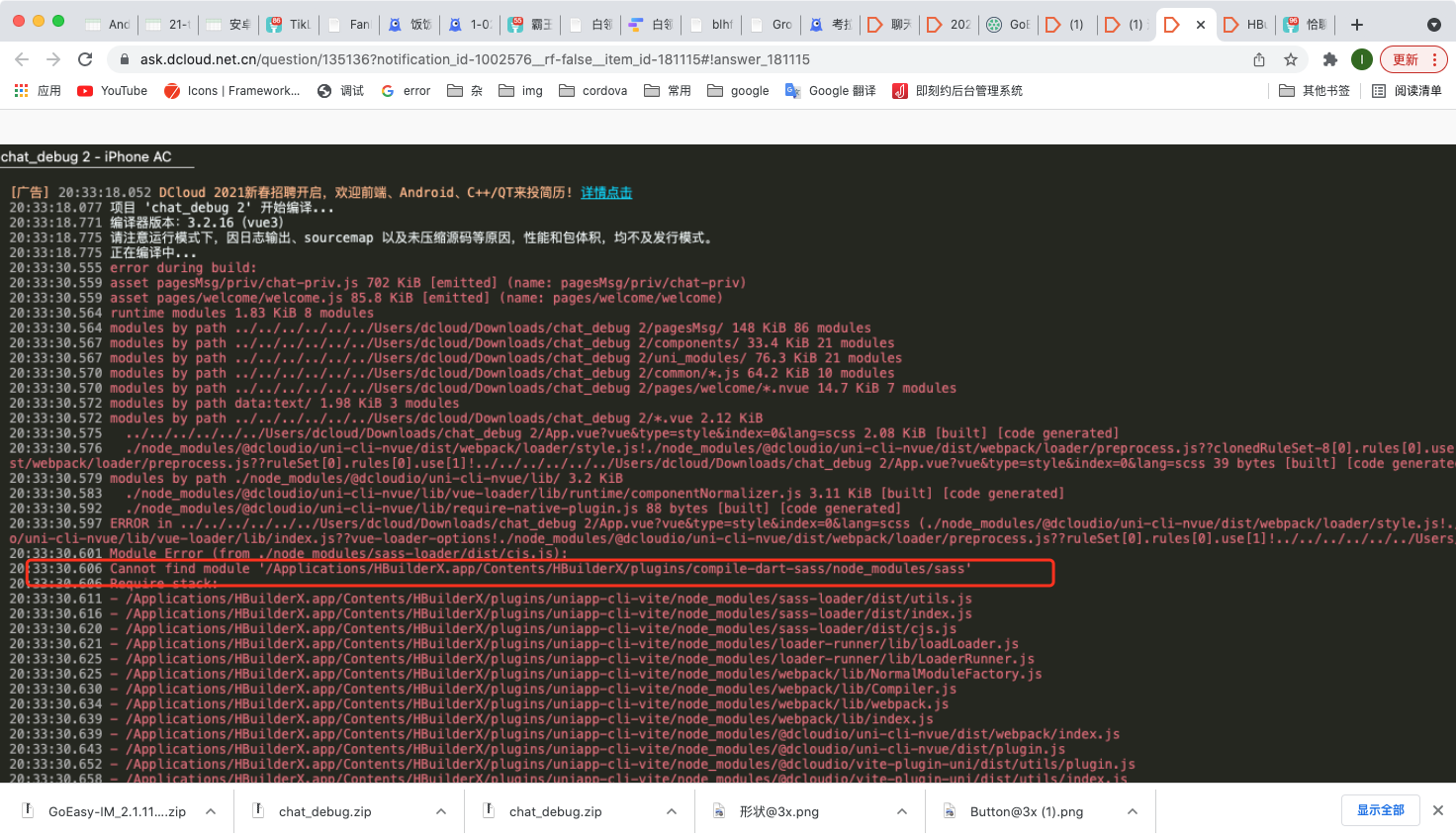1456x839 pixels.
Task: Open the tab search dropdown arrow
Action: (1434, 25)
